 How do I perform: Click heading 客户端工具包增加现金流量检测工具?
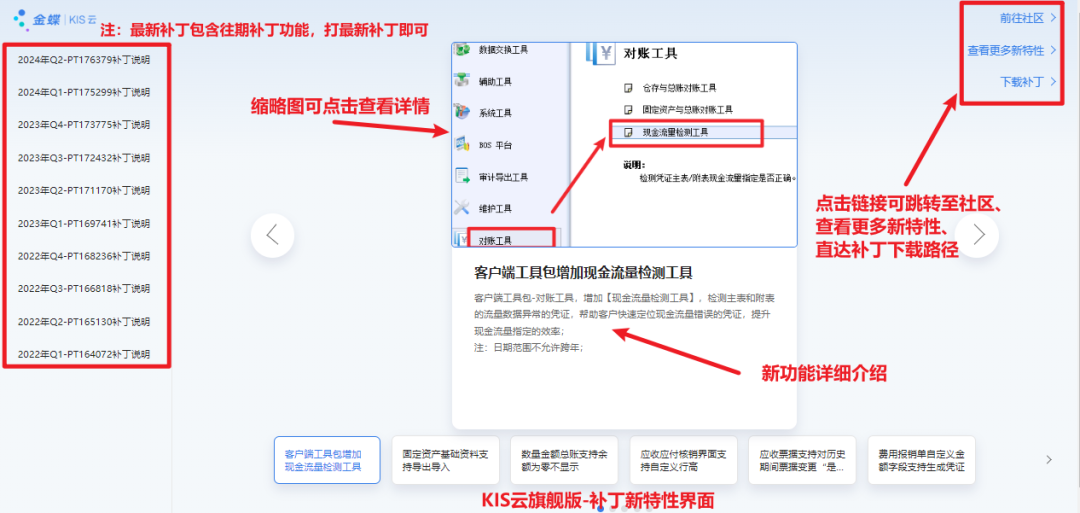point(583,272)
